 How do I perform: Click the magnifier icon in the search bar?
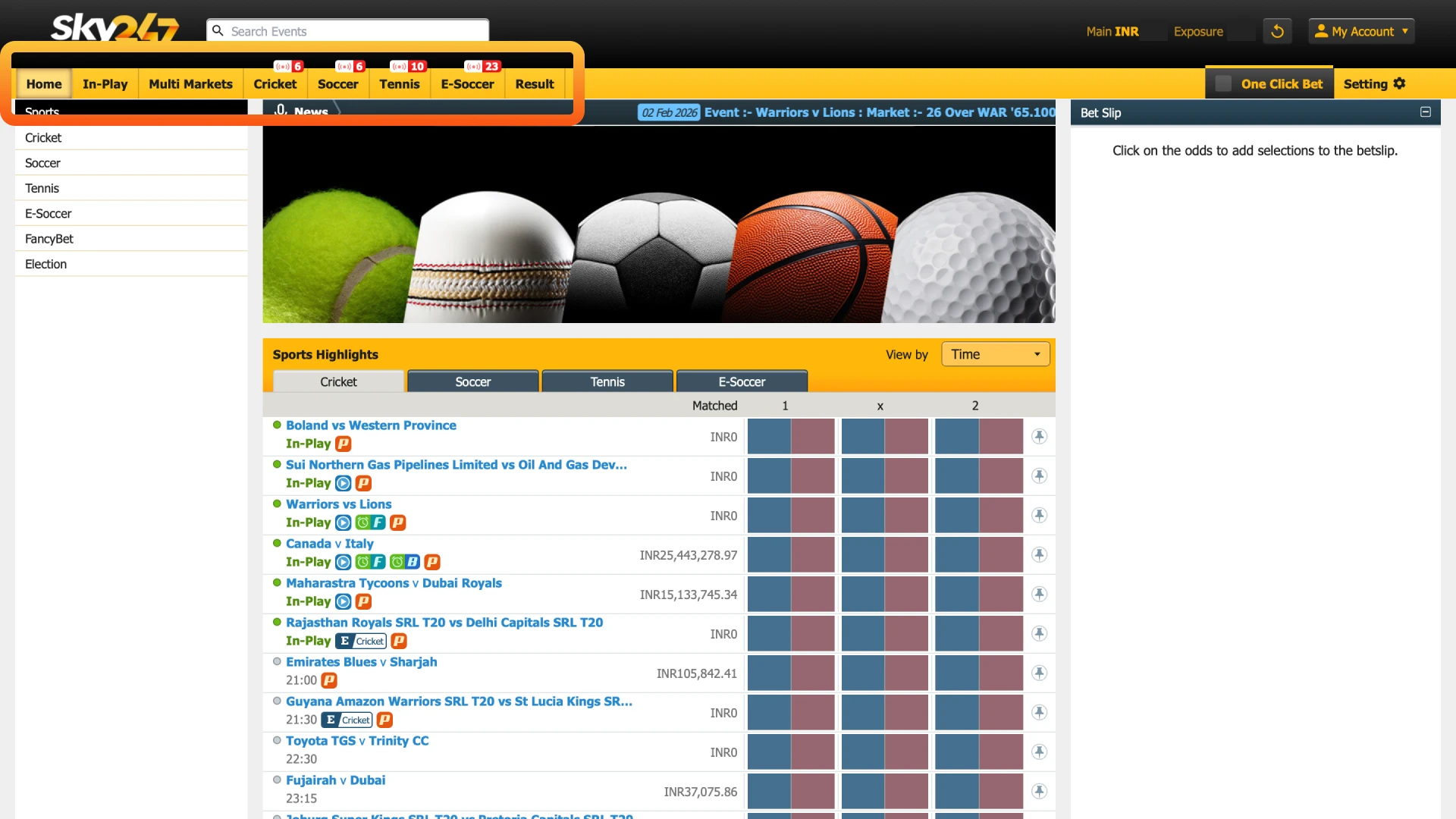218,30
